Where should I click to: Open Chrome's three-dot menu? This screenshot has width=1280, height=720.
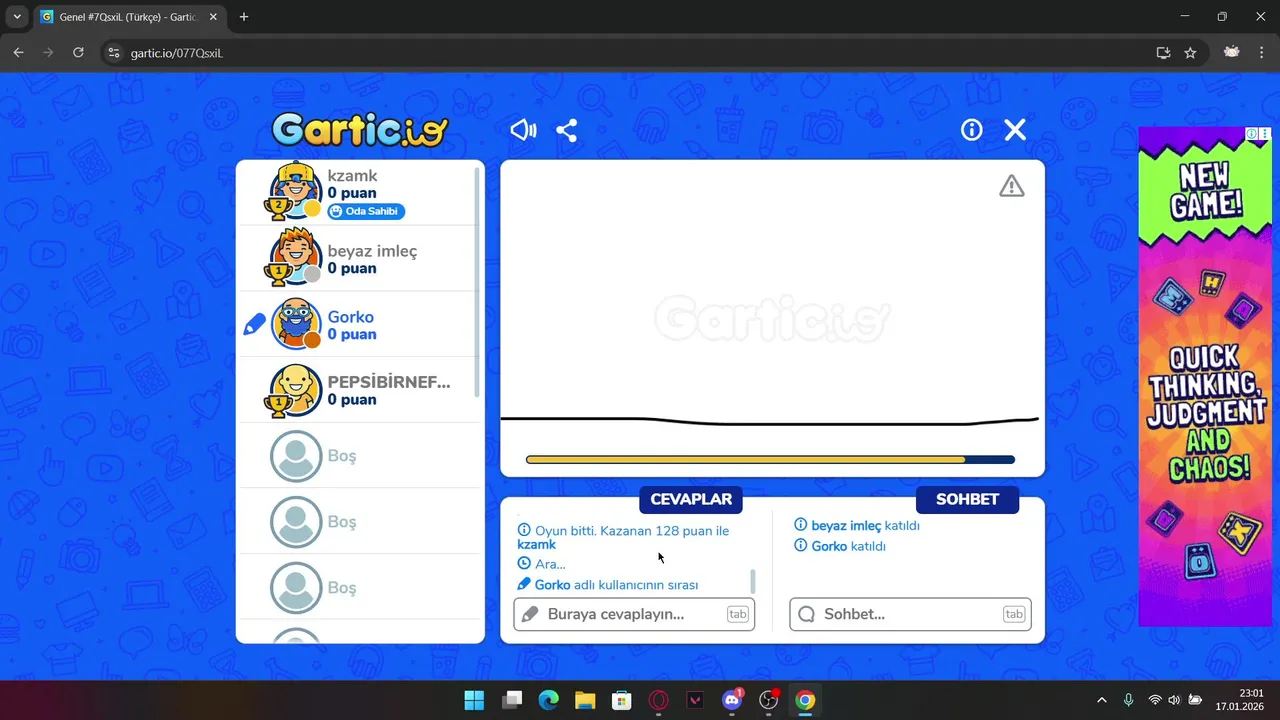click(1262, 53)
